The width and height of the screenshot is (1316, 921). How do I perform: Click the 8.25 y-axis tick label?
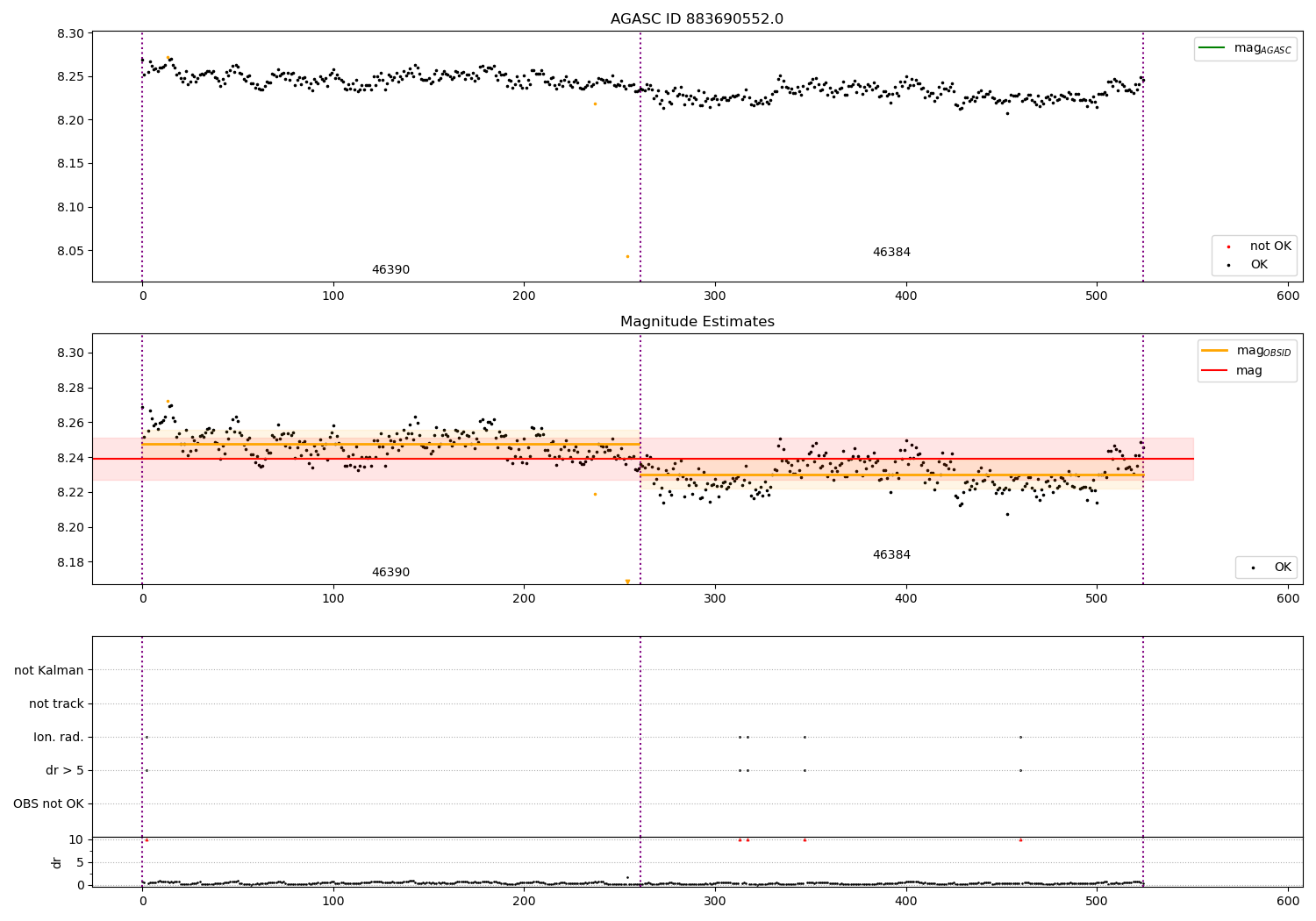click(x=70, y=76)
